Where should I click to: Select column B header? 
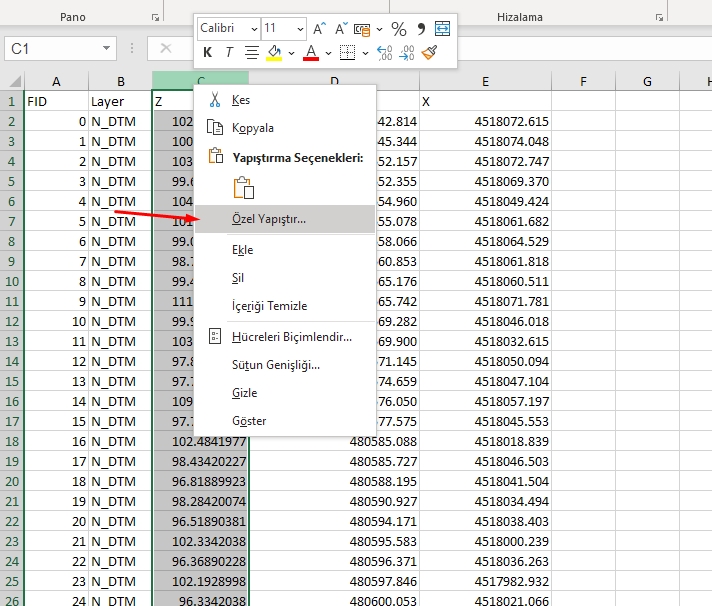coord(120,82)
